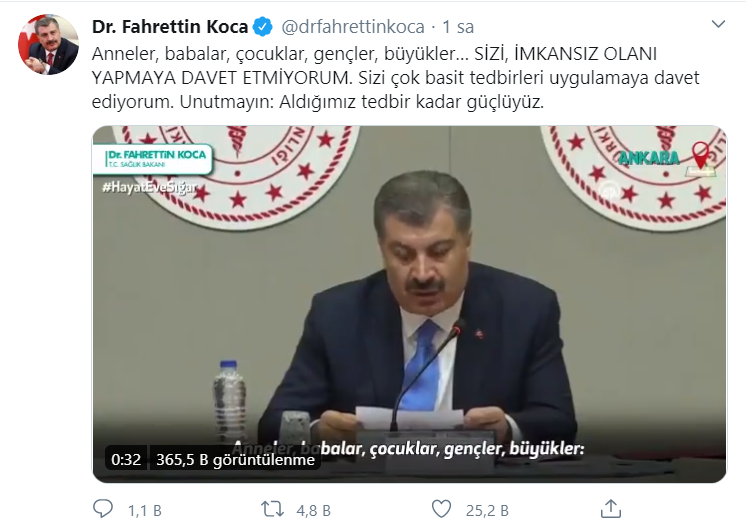746x529 pixels.
Task: Like the tweet with heart icon
Action: click(442, 509)
